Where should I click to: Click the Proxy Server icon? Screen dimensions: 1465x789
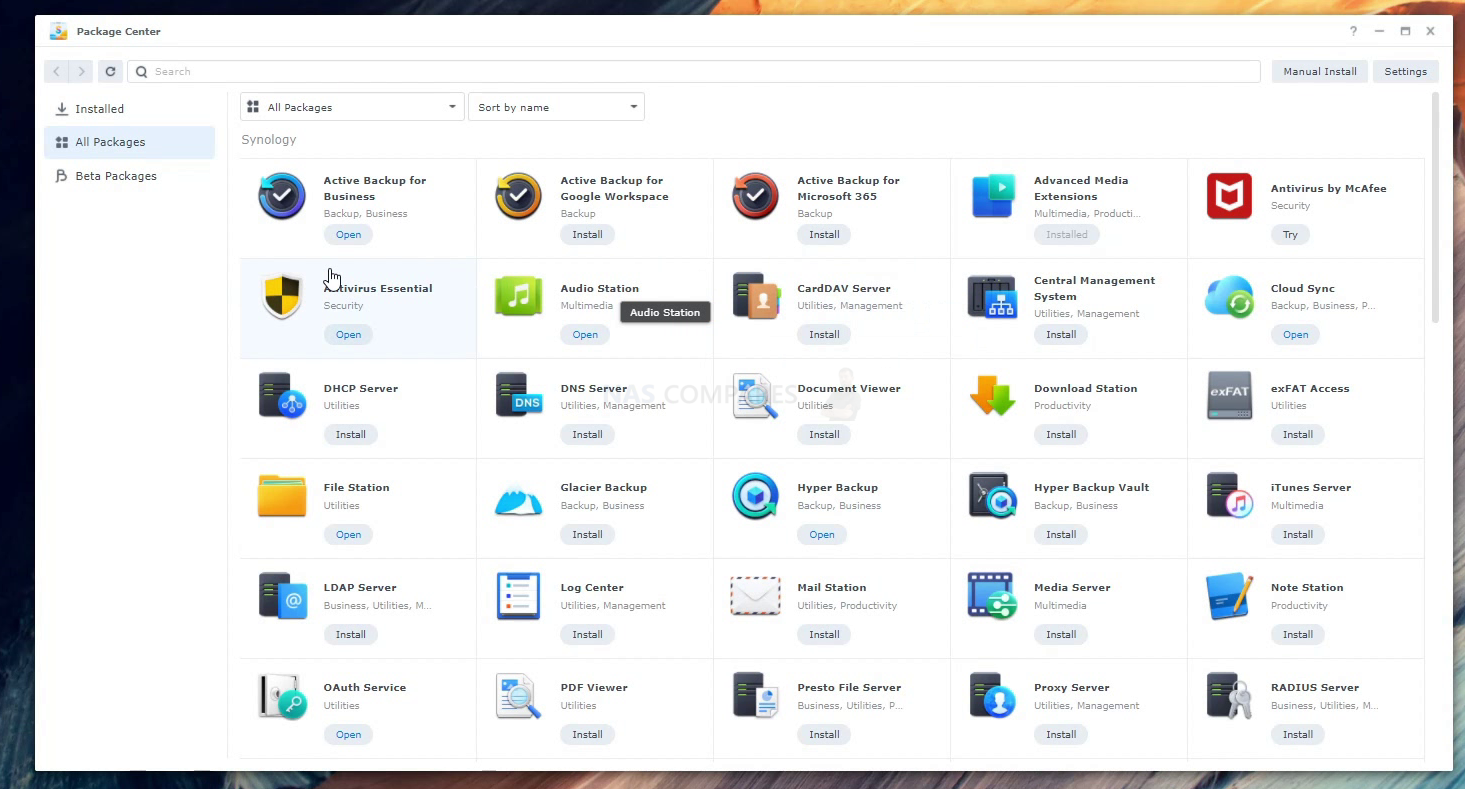[x=993, y=696]
